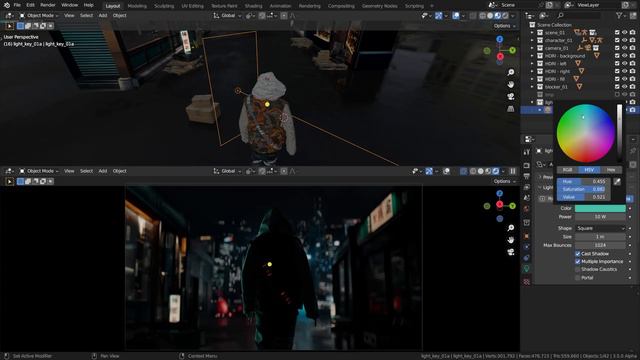Switch to the Shading workspace tab

tap(253, 6)
